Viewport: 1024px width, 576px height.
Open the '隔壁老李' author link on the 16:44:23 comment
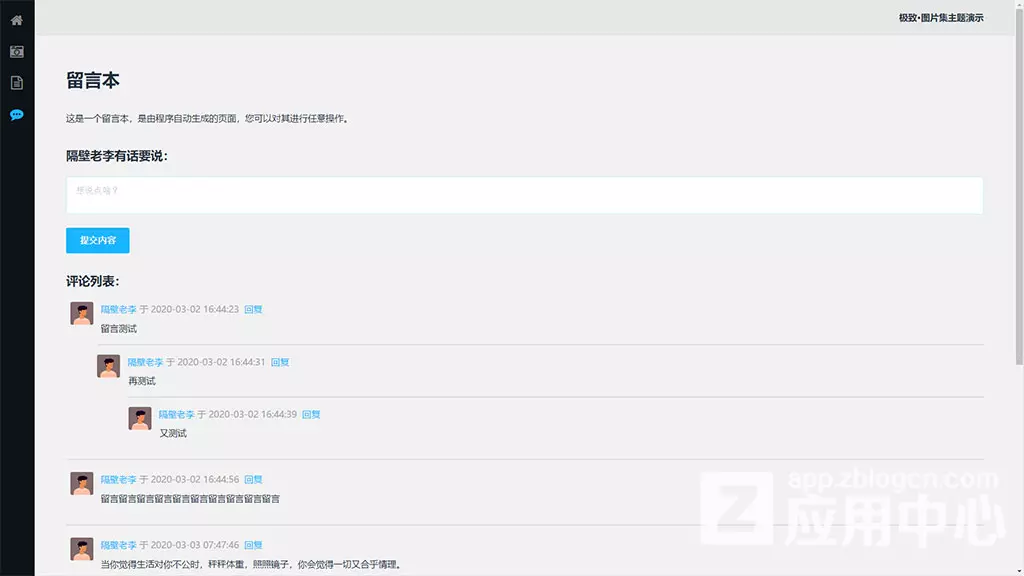coord(118,310)
